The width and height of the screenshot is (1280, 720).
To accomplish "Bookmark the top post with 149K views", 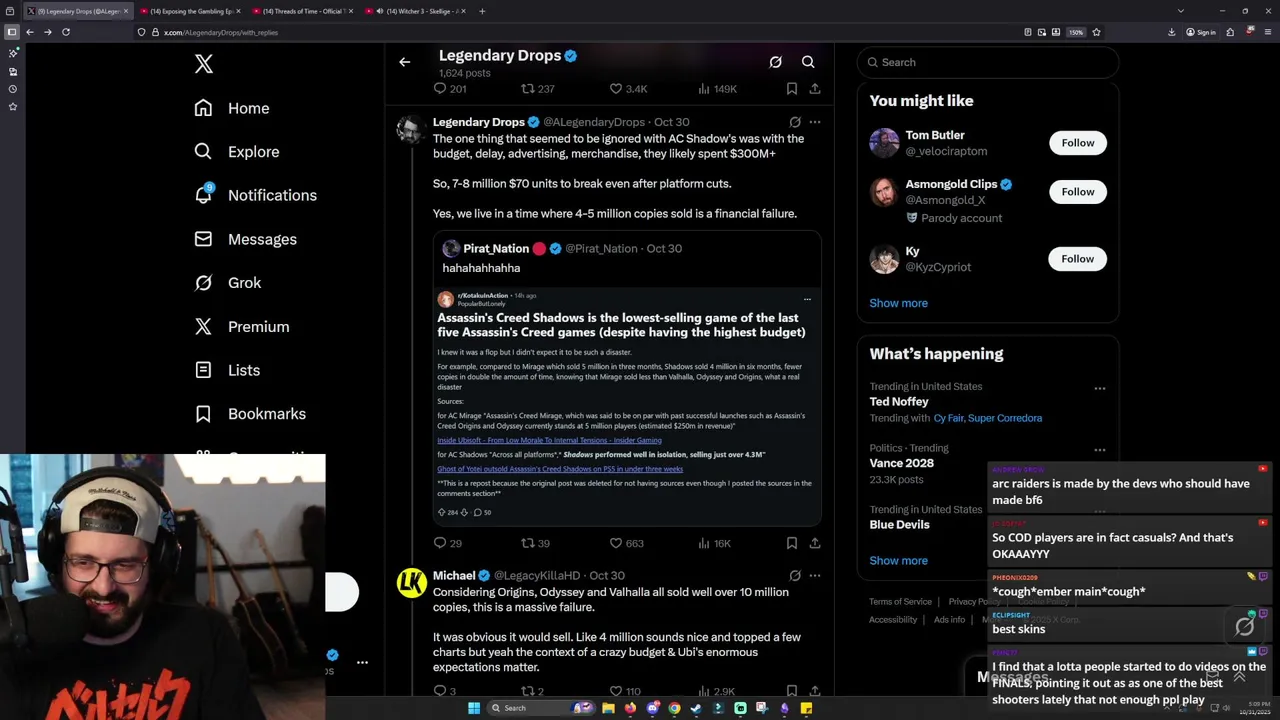I will [791, 89].
